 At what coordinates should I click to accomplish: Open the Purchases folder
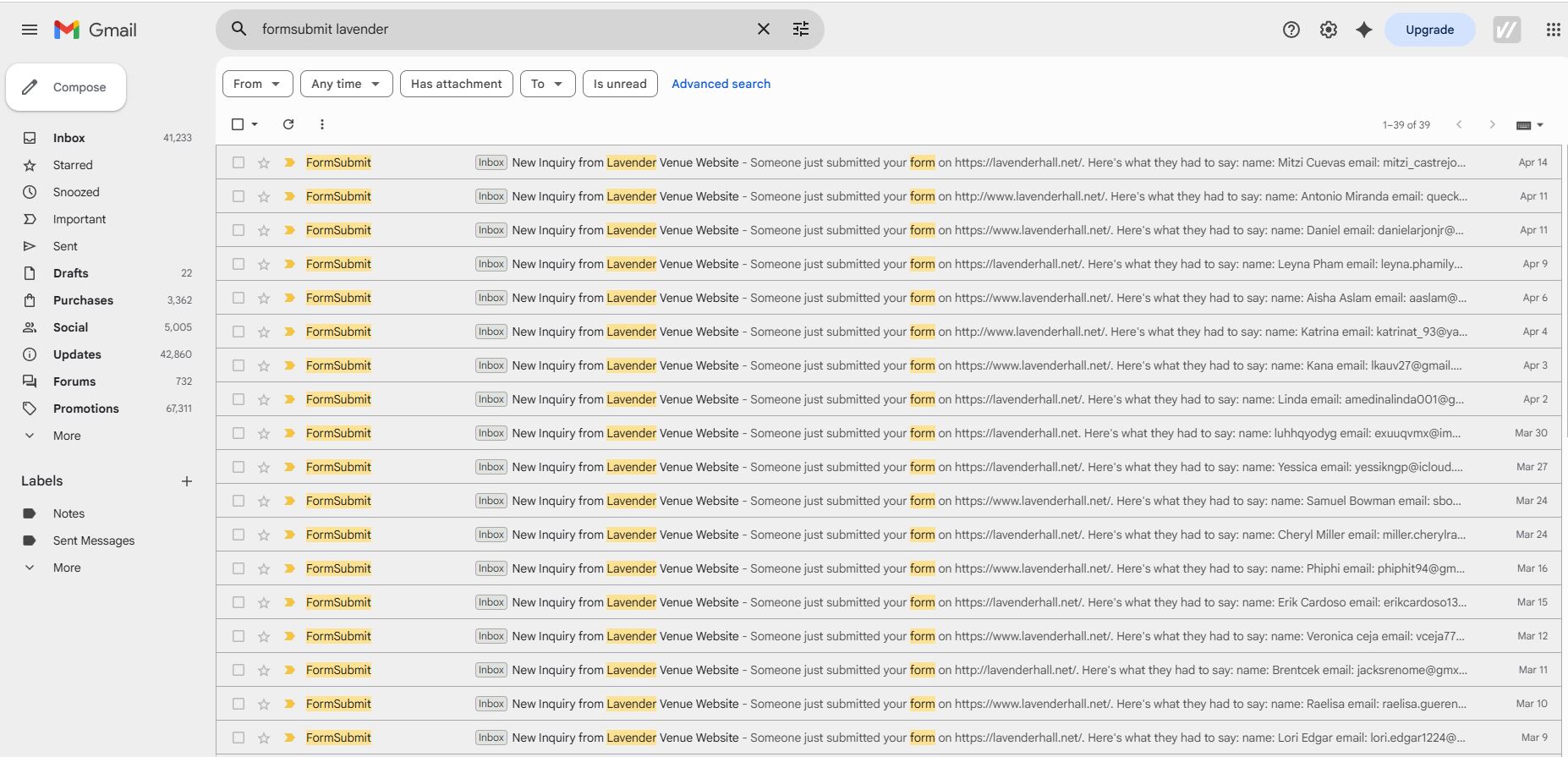83,300
